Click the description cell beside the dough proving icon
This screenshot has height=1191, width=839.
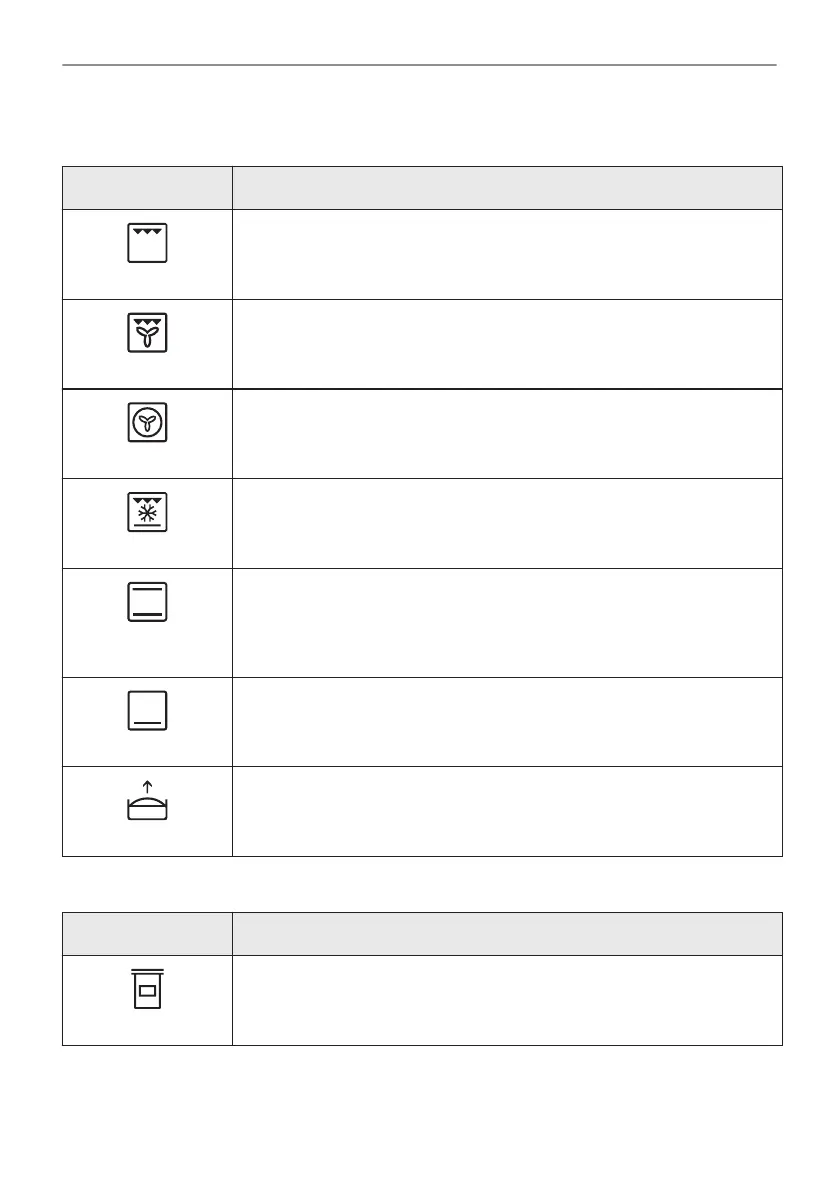pyautogui.click(x=506, y=812)
